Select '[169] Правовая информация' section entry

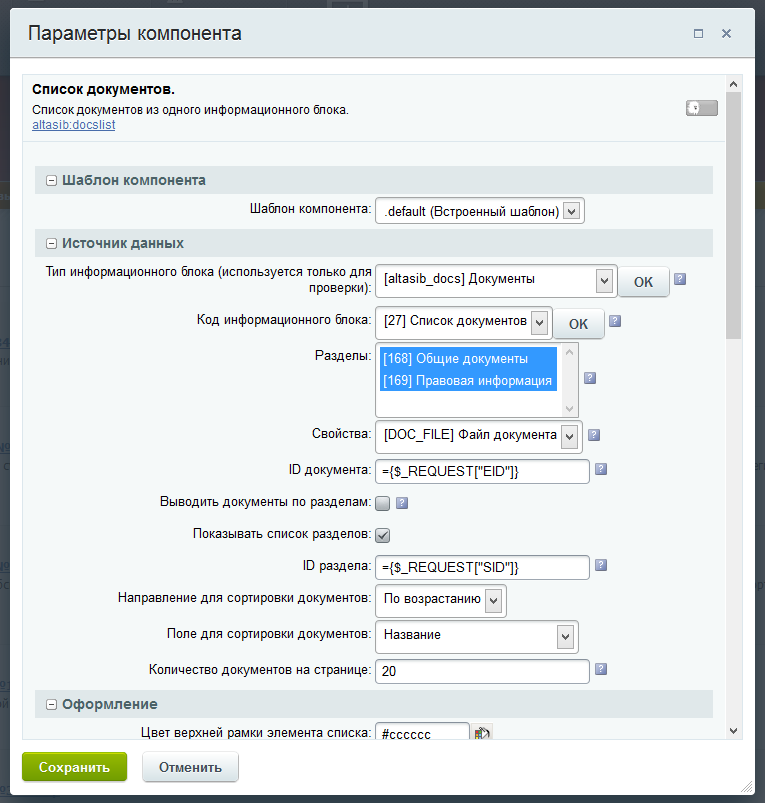[x=467, y=381]
